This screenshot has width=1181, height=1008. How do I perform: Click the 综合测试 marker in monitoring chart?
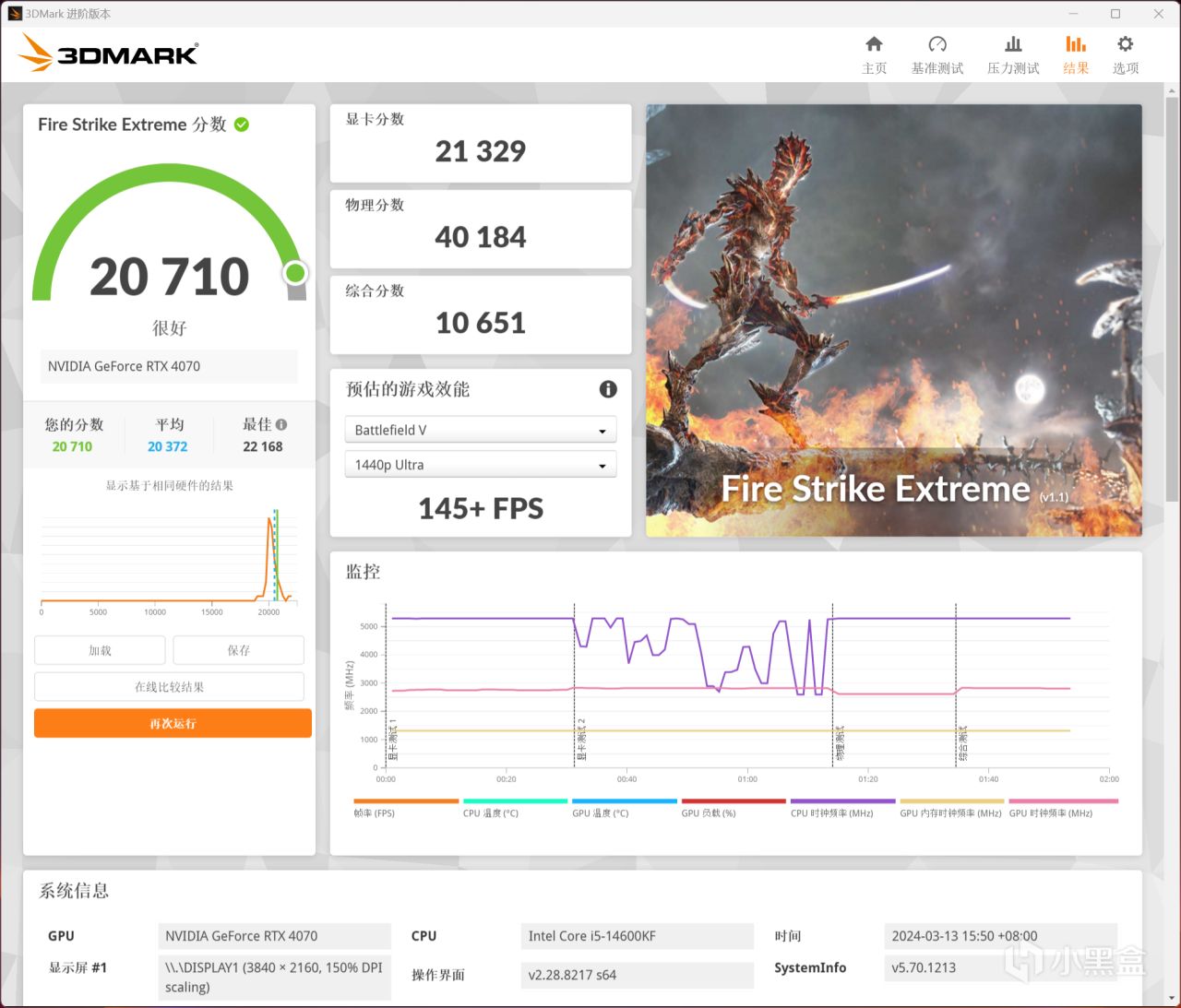(x=963, y=743)
